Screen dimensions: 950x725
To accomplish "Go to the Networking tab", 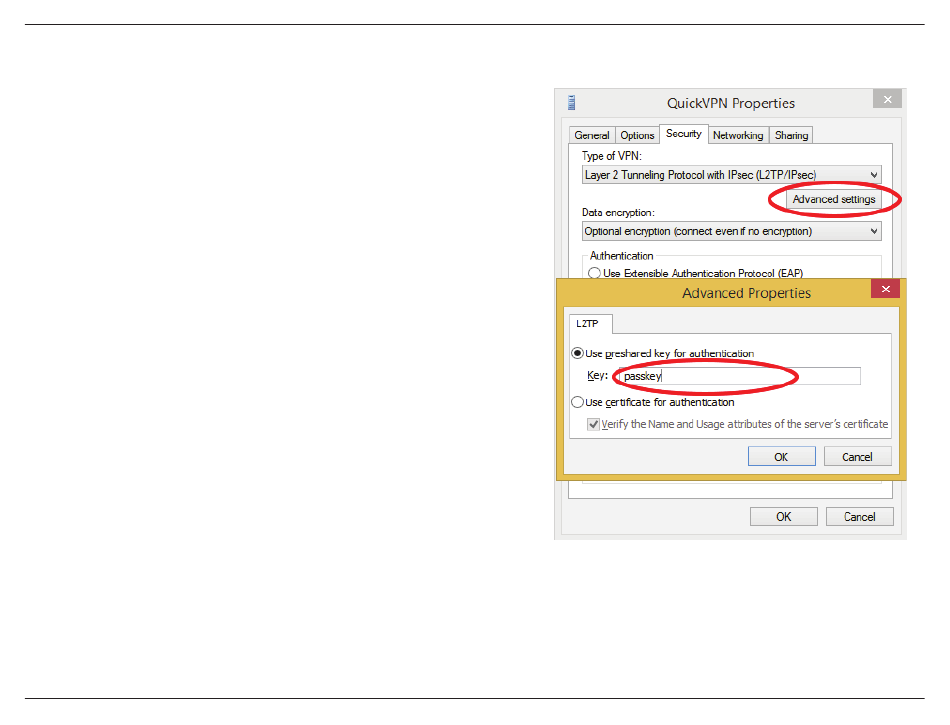I will 738,135.
